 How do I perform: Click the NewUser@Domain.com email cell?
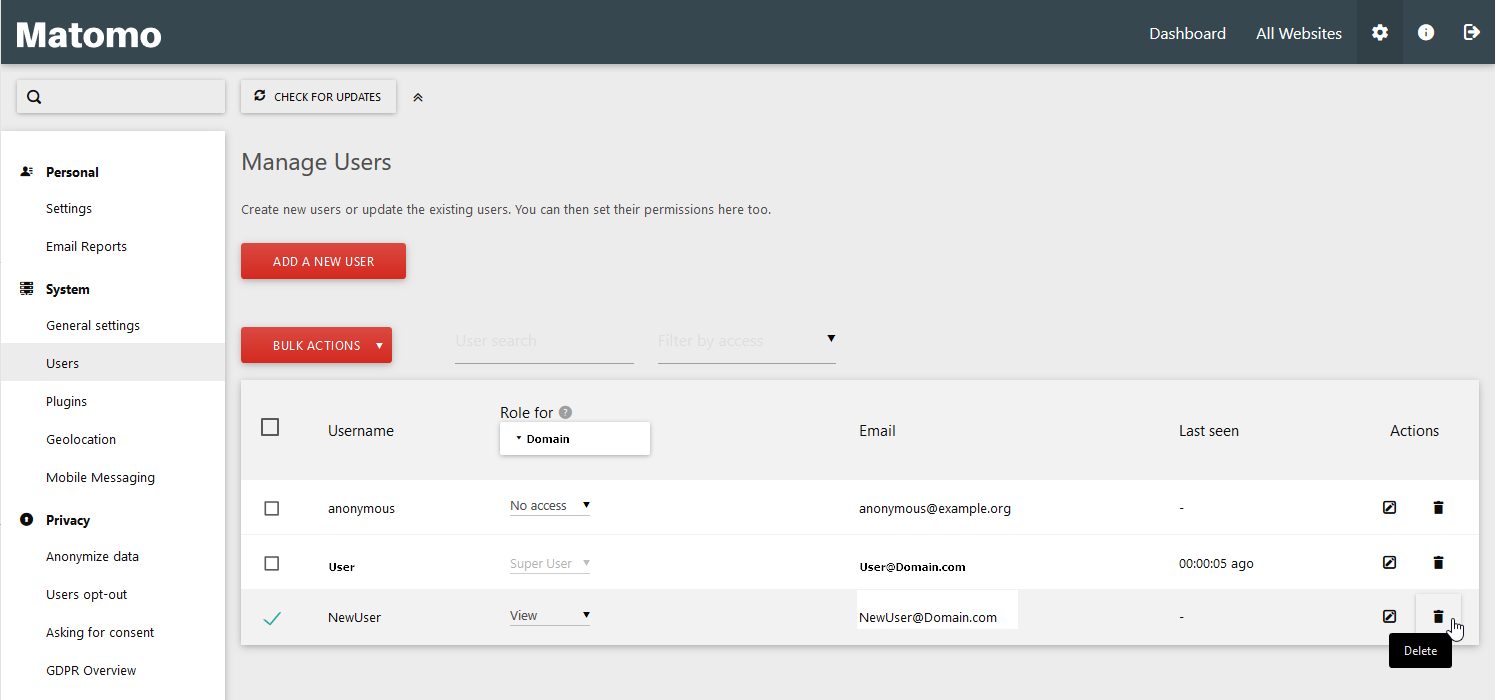coord(928,617)
